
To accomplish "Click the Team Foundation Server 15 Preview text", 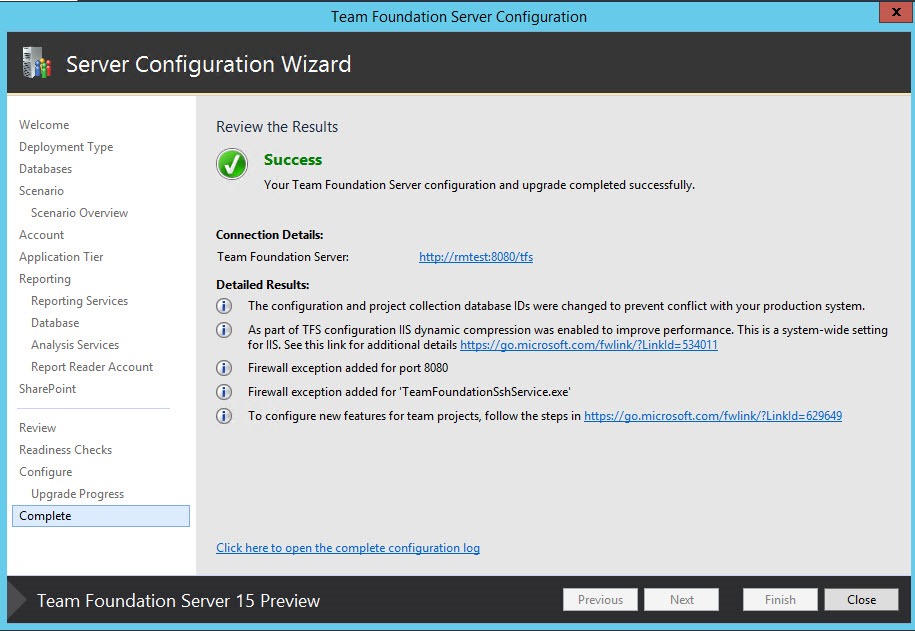I will (179, 601).
